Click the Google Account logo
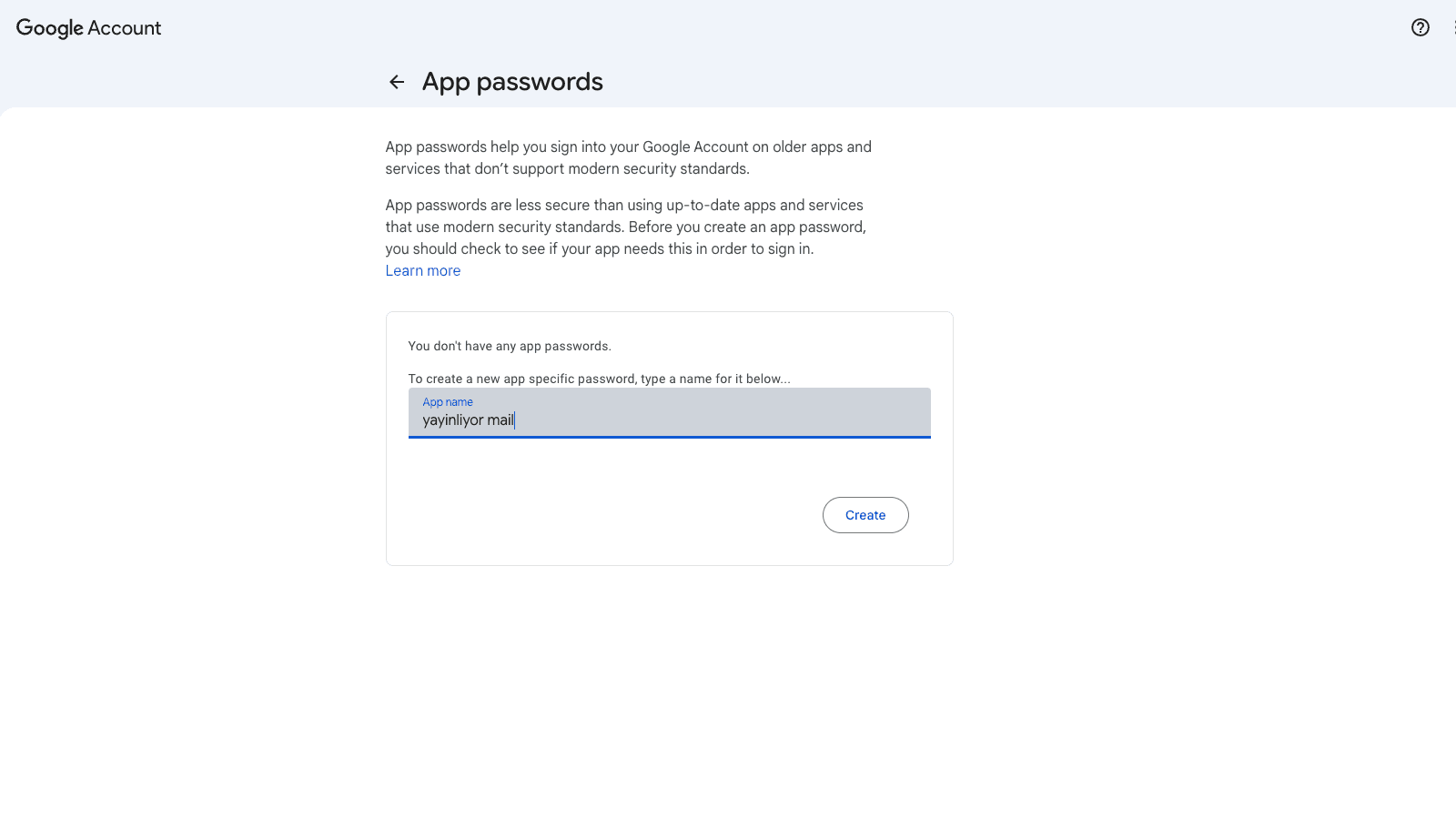 pyautogui.click(x=88, y=28)
